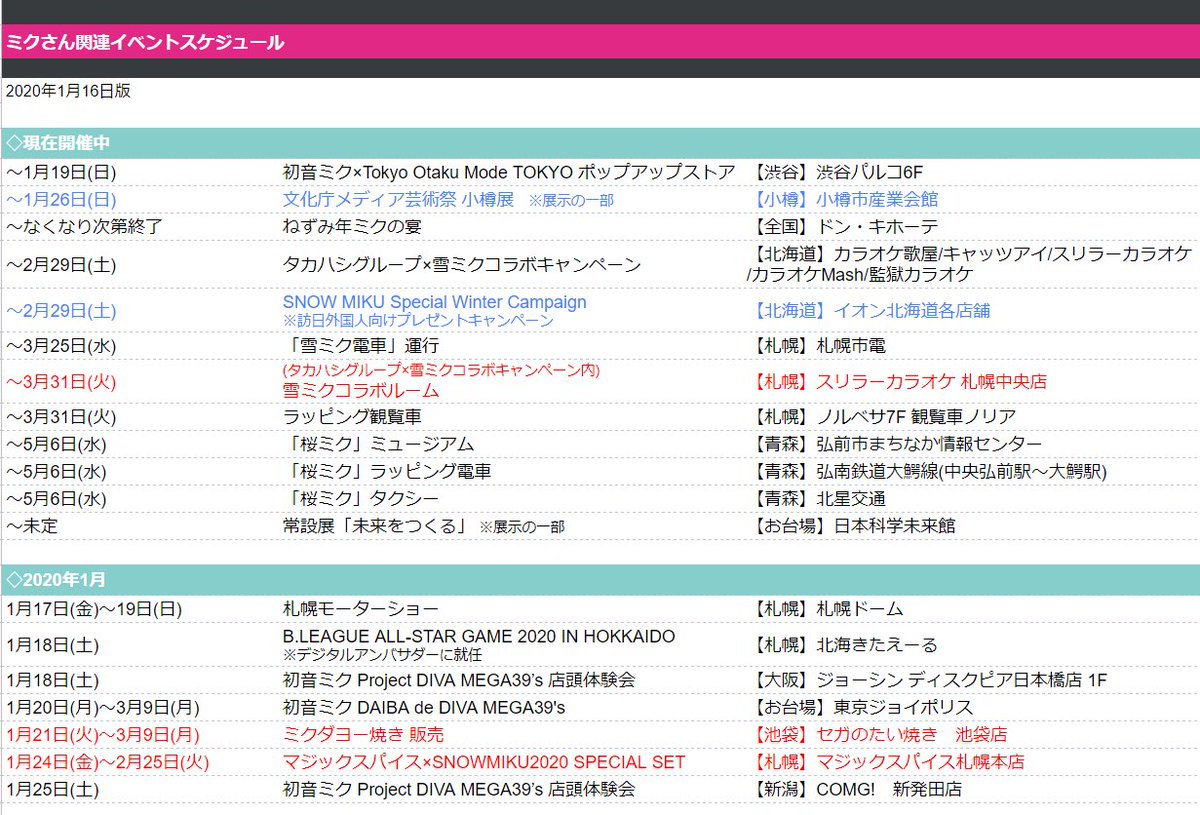This screenshot has width=1200, height=815.
Task: Select 初音ミク DAIBA de DIVA MEGA39's event
Action: tap(424, 708)
